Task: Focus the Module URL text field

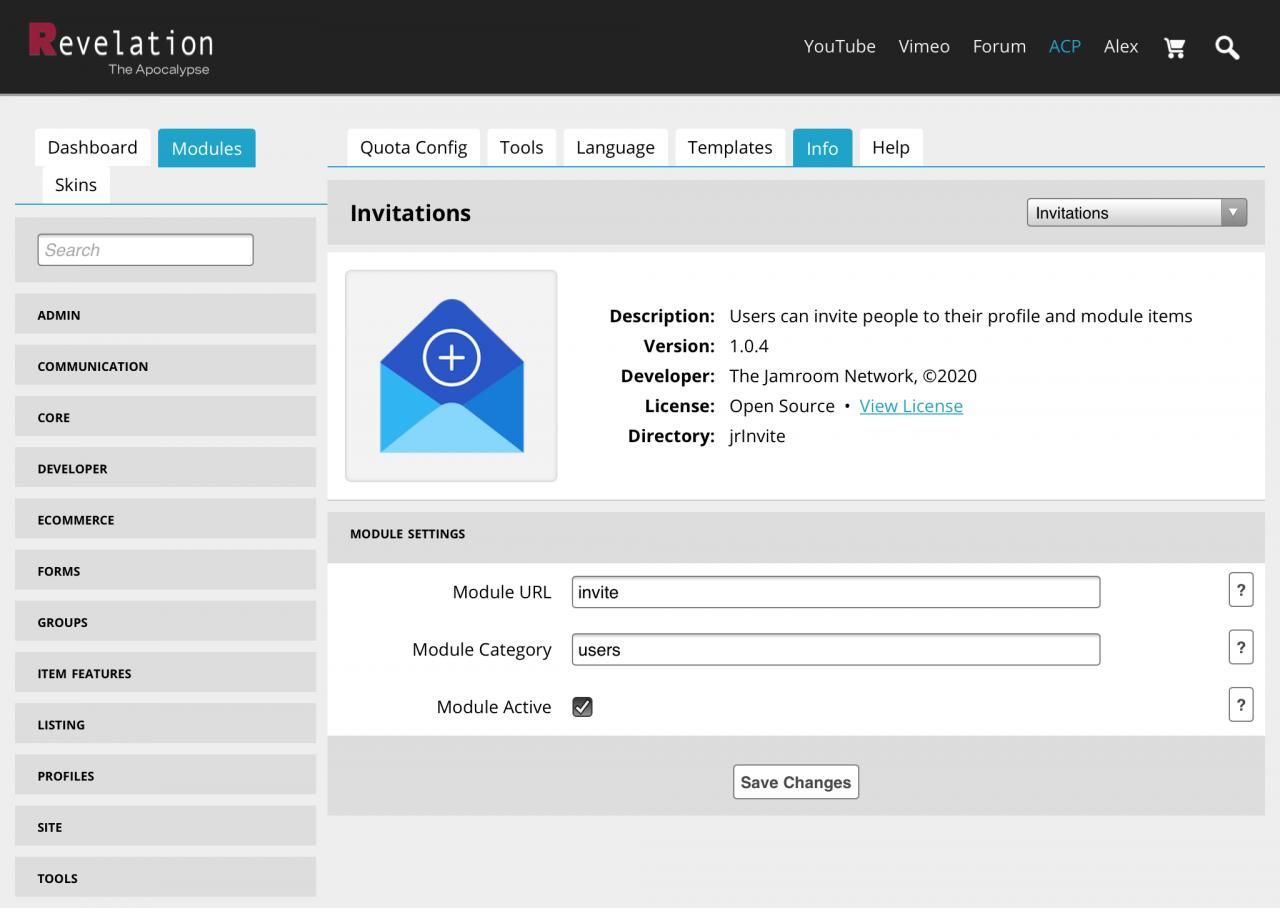Action: pos(835,592)
